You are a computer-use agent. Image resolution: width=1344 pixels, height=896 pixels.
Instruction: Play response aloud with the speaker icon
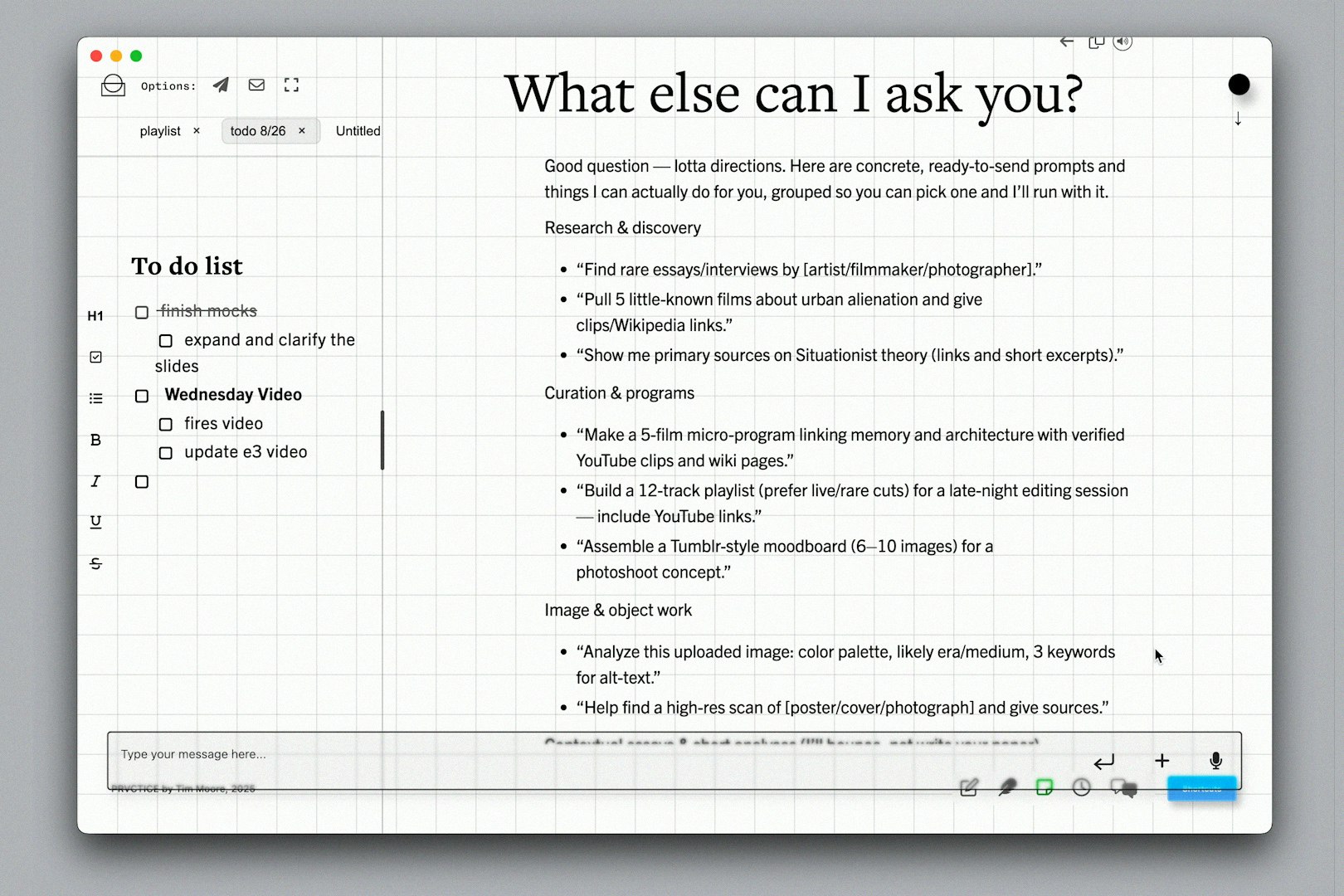pos(1122,41)
